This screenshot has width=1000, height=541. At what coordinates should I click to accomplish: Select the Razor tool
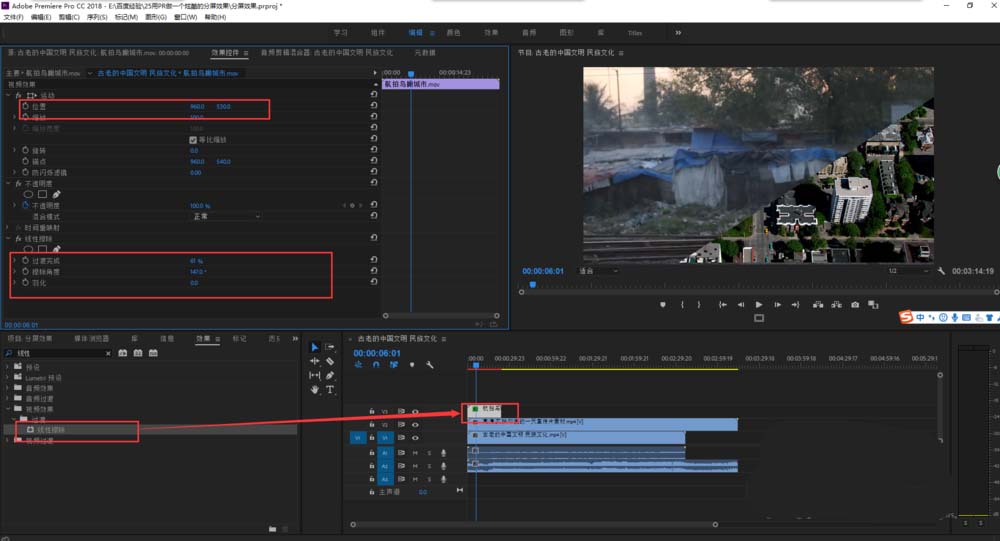tap(330, 361)
